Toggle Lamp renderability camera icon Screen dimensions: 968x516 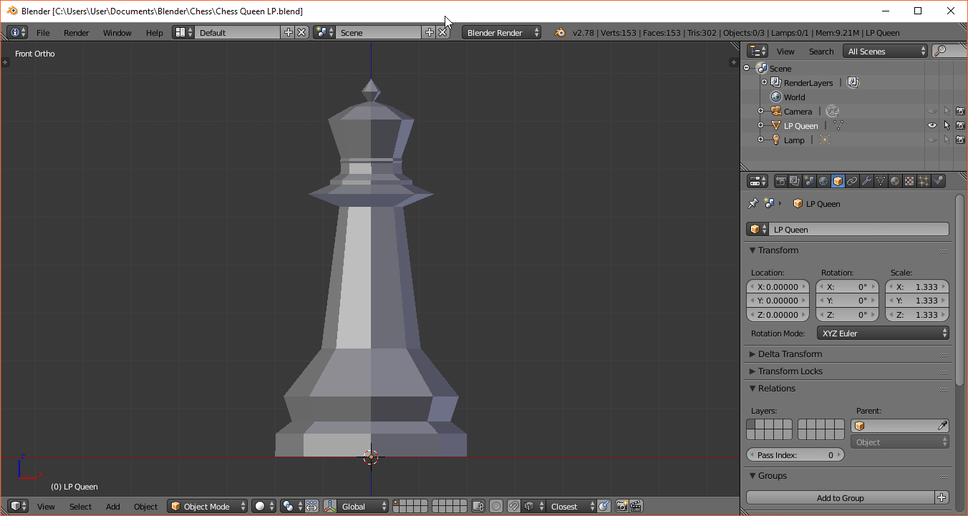(x=960, y=140)
